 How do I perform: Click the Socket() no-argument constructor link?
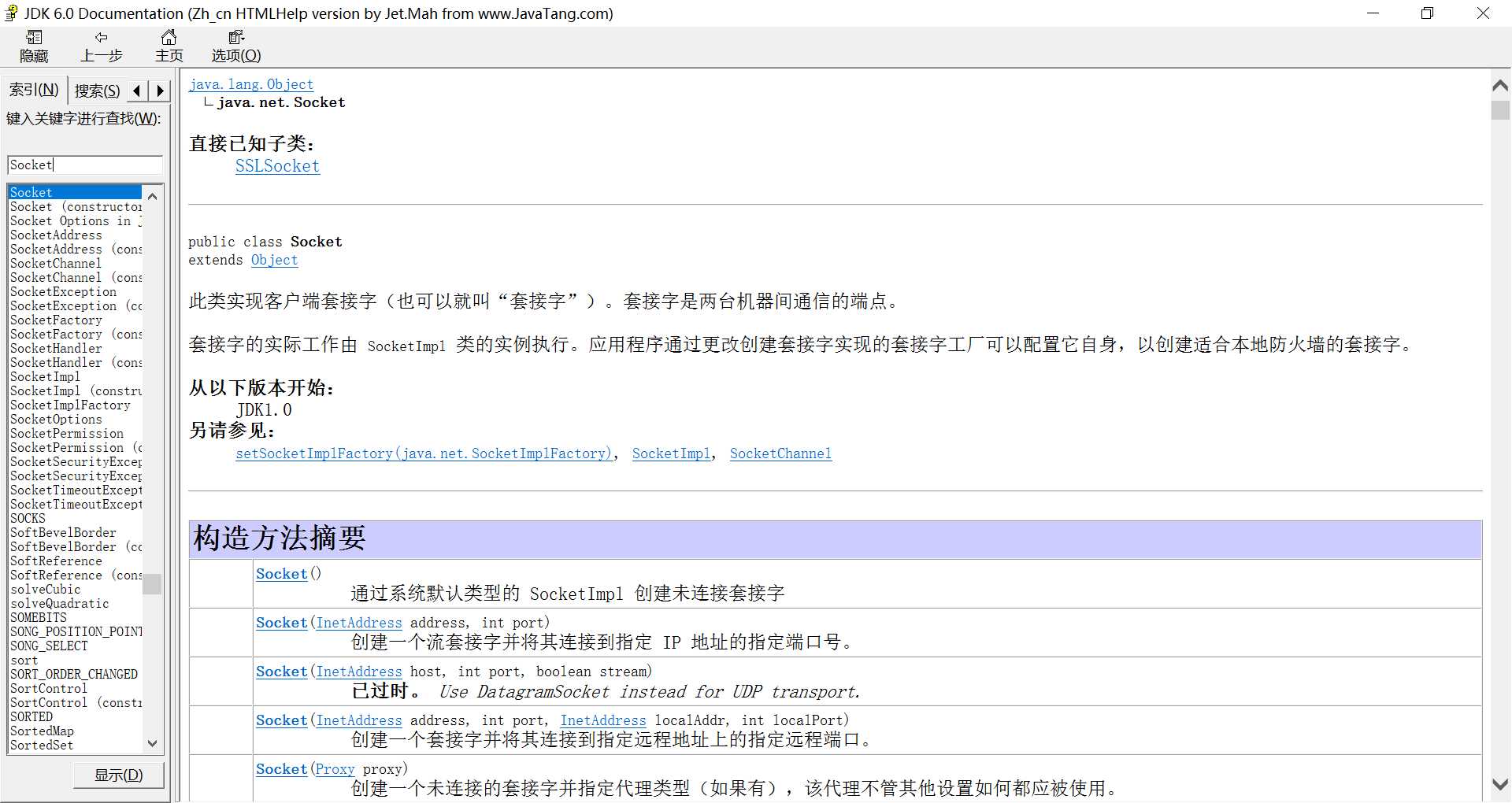coord(281,574)
